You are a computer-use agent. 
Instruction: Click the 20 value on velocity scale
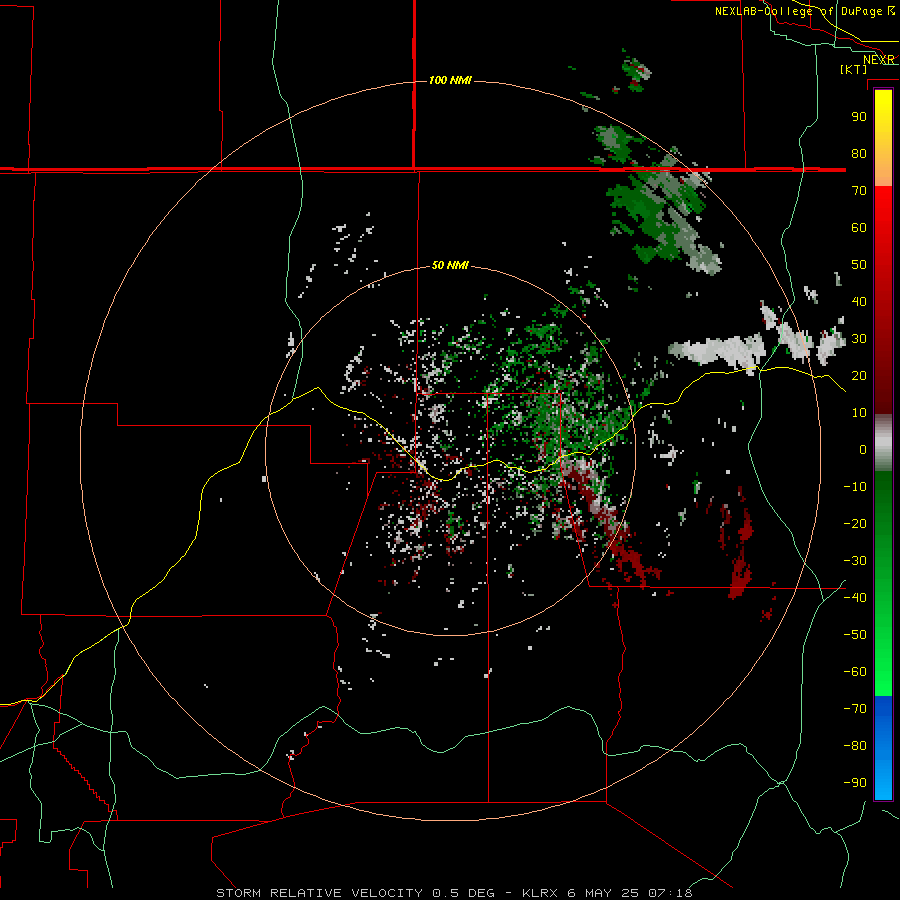859,375
